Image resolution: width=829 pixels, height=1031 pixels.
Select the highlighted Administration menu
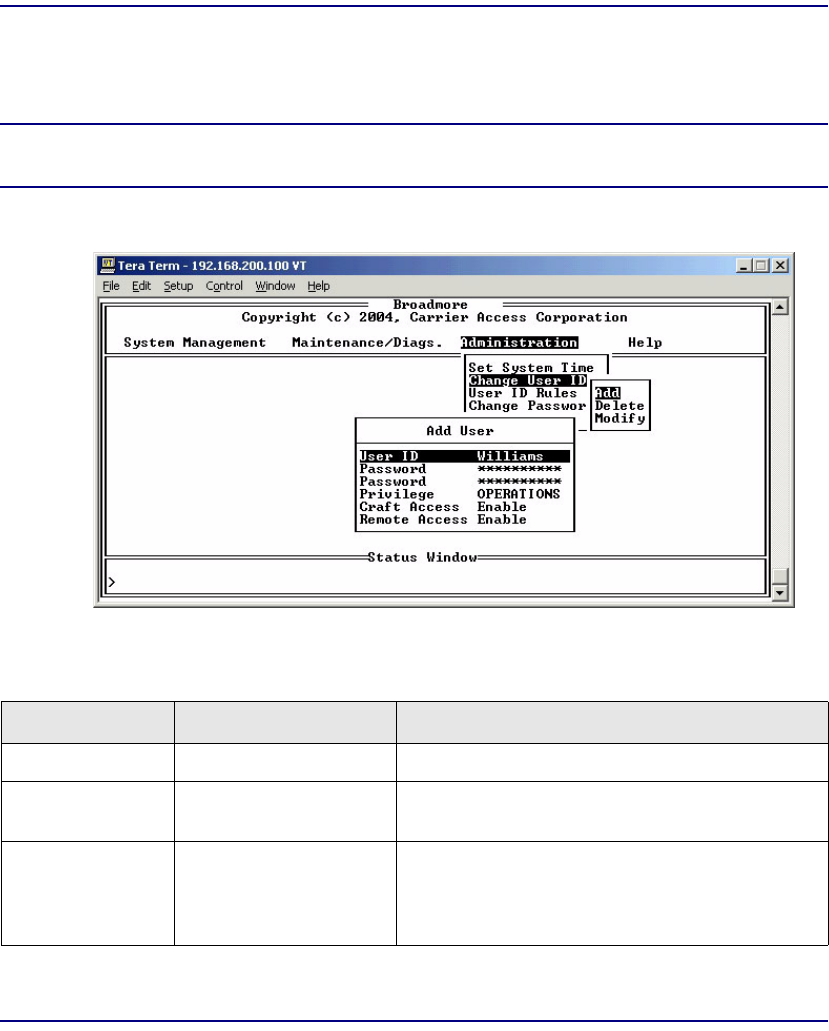tap(519, 343)
